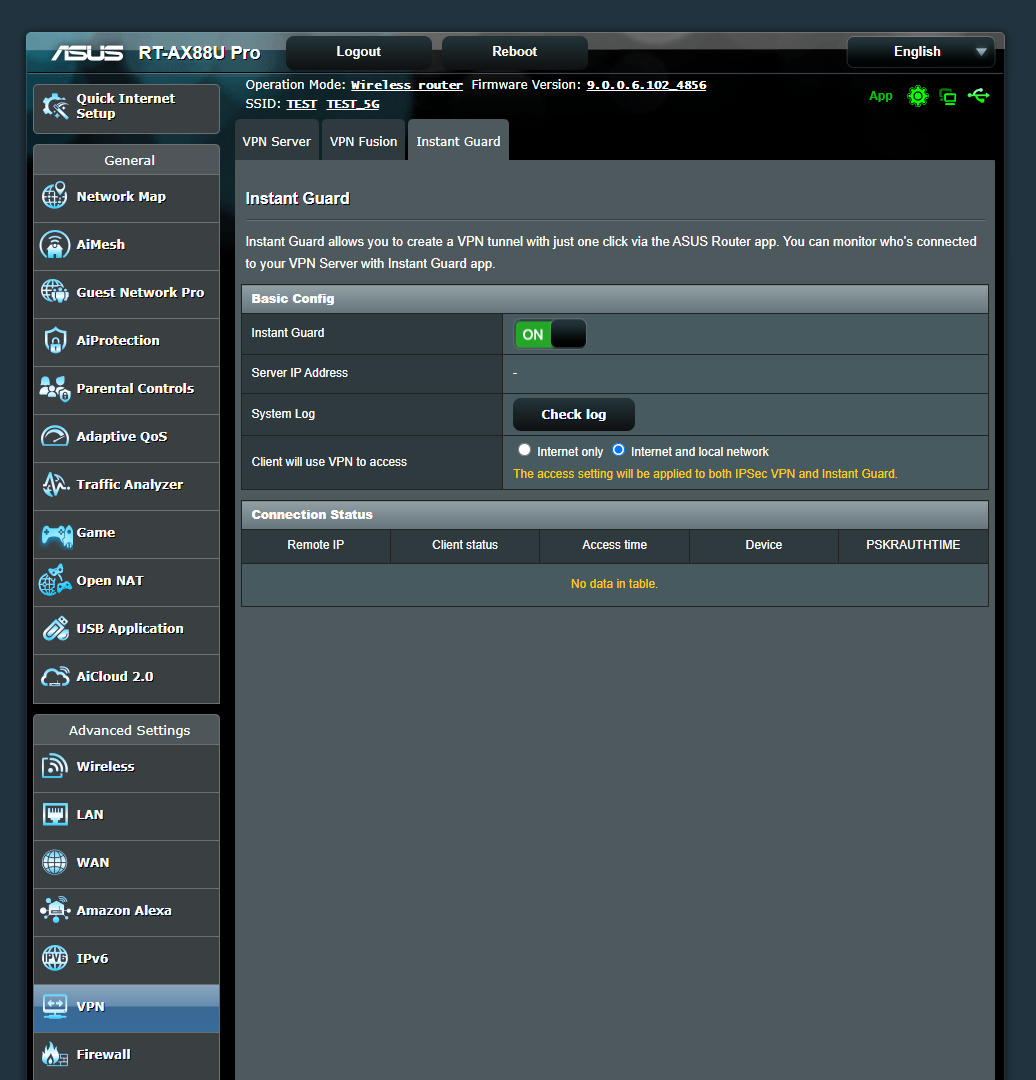
Task: Open WAN globe icon
Action: (x=55, y=862)
